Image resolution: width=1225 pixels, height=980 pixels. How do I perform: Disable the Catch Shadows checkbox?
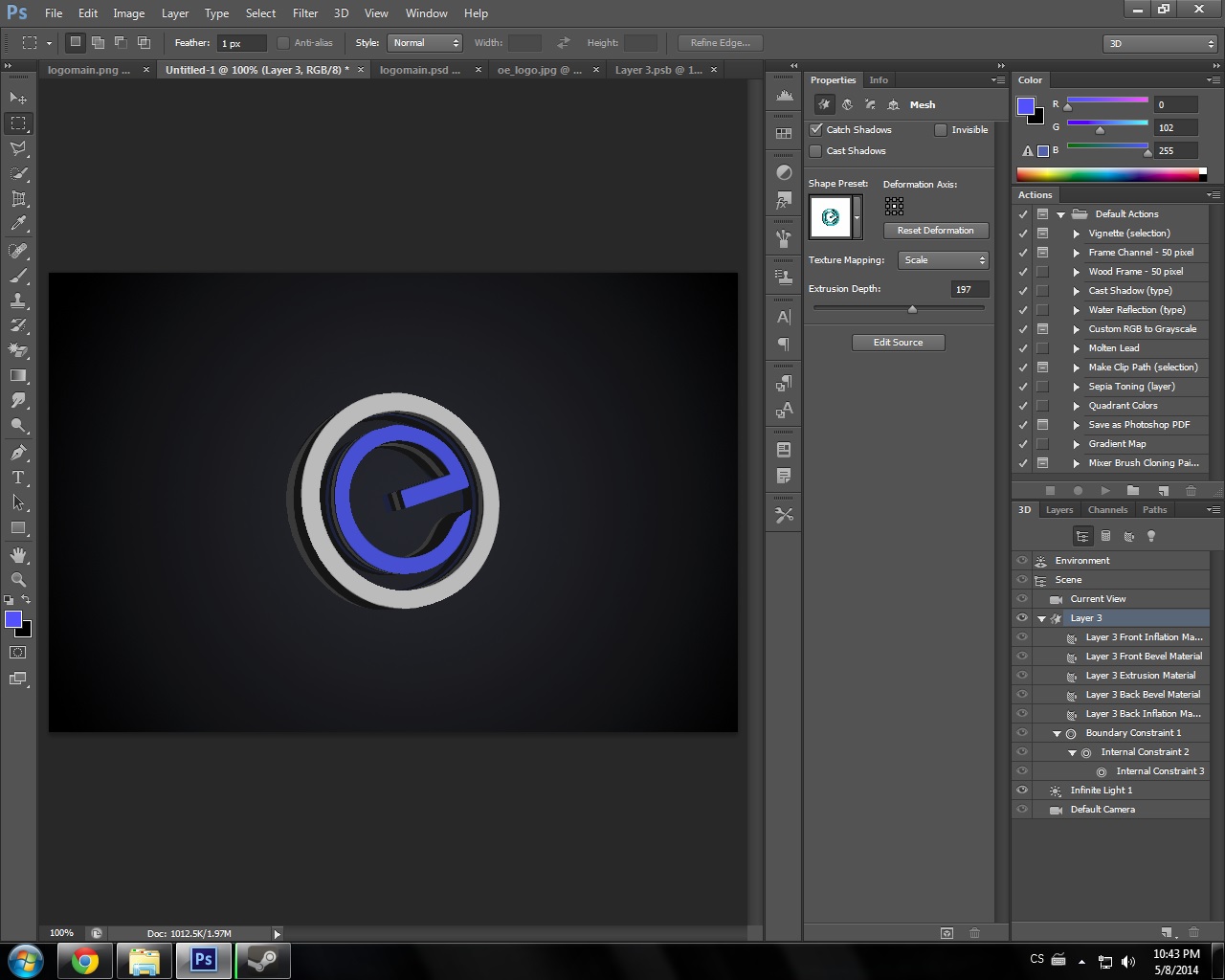[816, 129]
